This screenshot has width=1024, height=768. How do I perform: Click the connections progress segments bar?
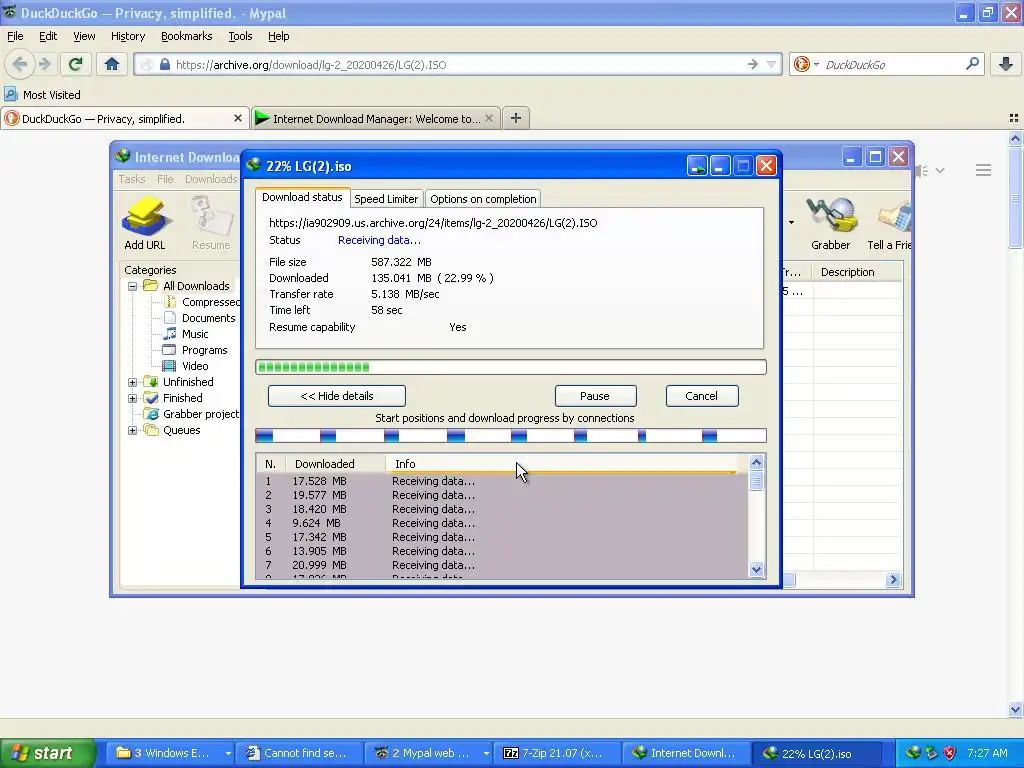pos(511,436)
